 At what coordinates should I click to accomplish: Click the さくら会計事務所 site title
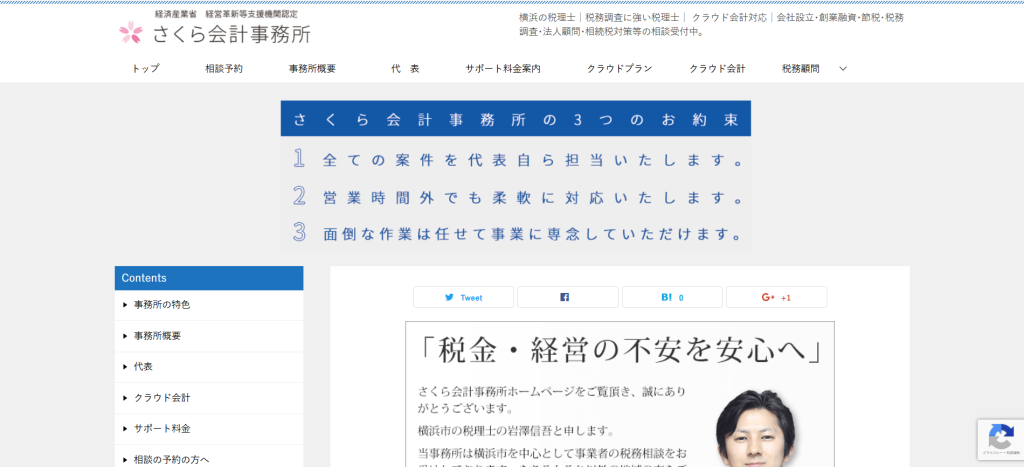[x=231, y=34]
